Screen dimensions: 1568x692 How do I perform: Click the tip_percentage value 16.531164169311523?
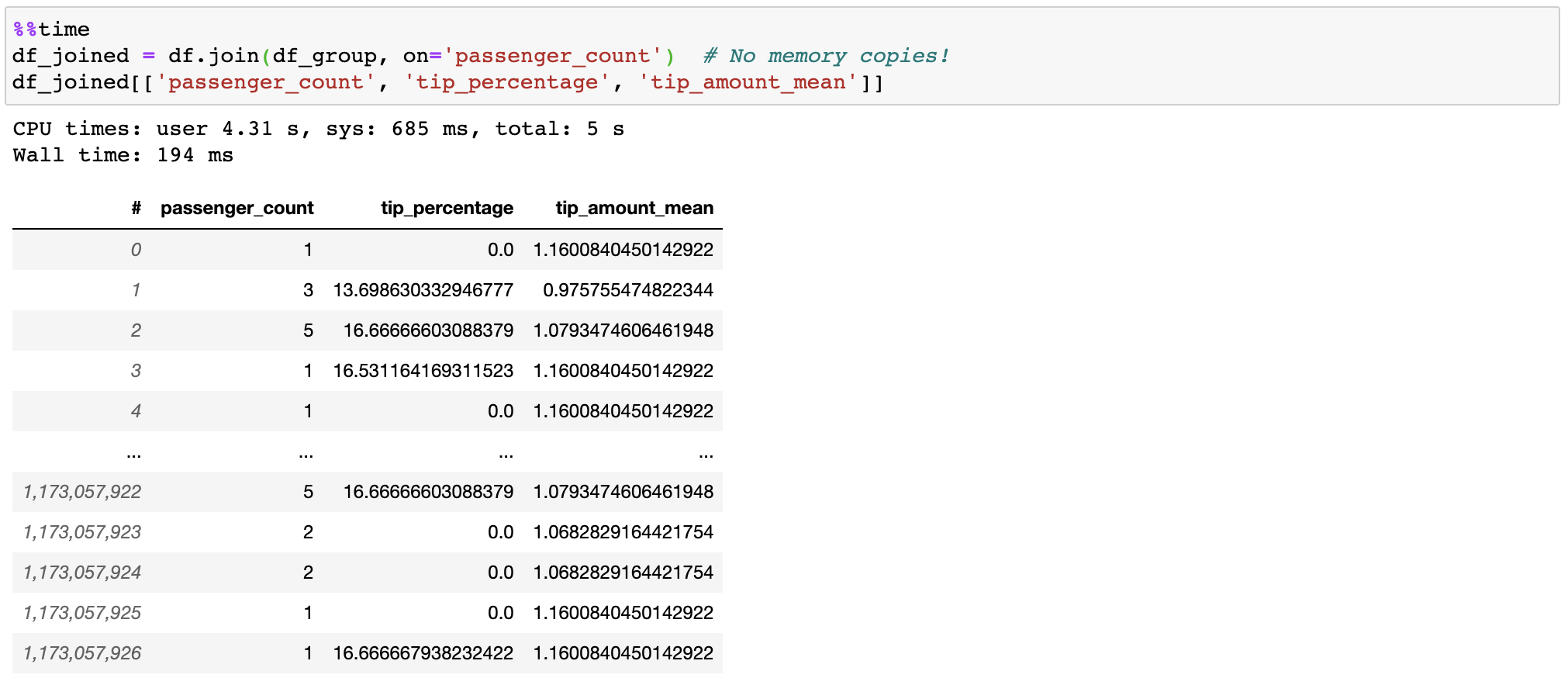423,371
